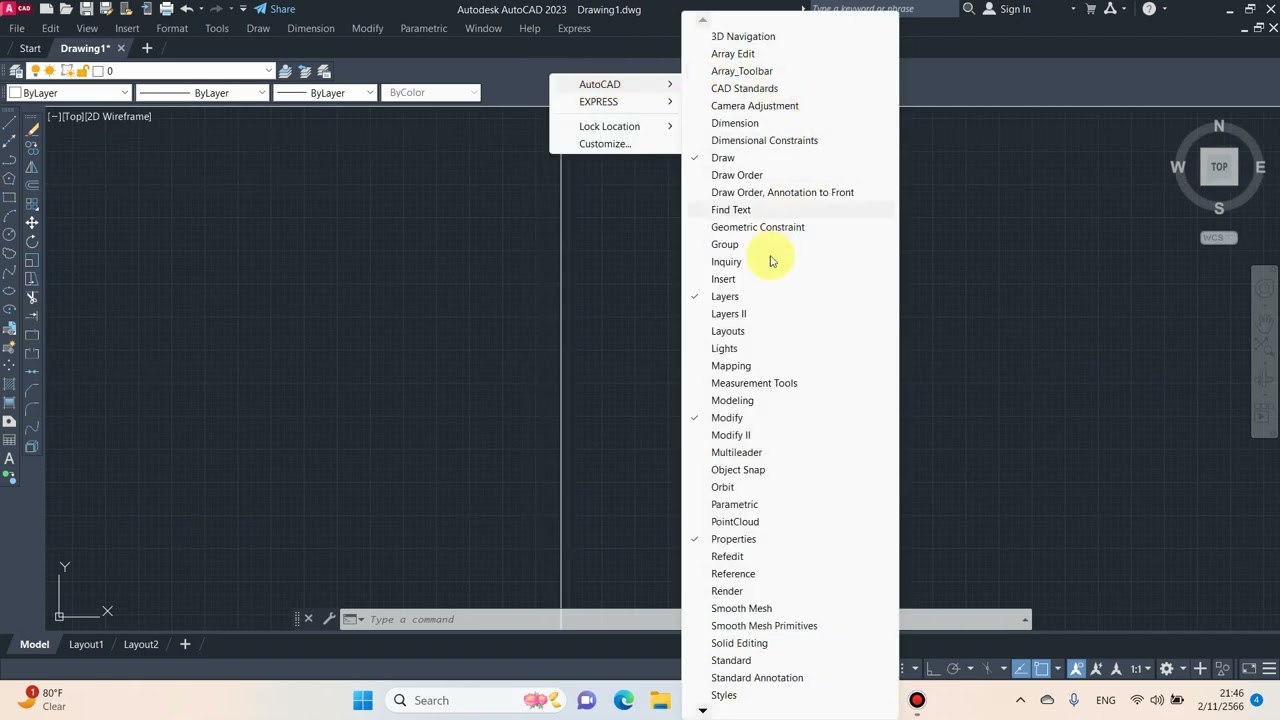Select the Mirror modify tool
The image size is (1280, 720).
[x=32, y=167]
